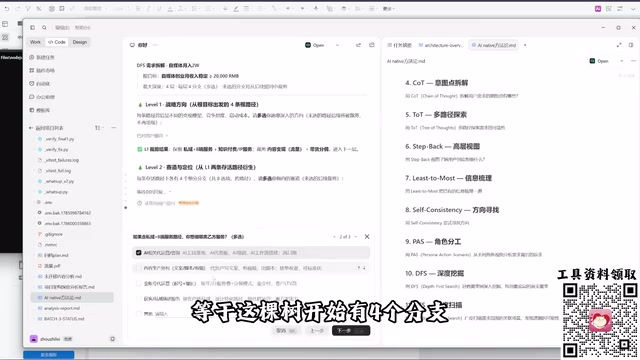Click the new task plus icon
The width and height of the screenshot is (640, 360).
click(31, 58)
